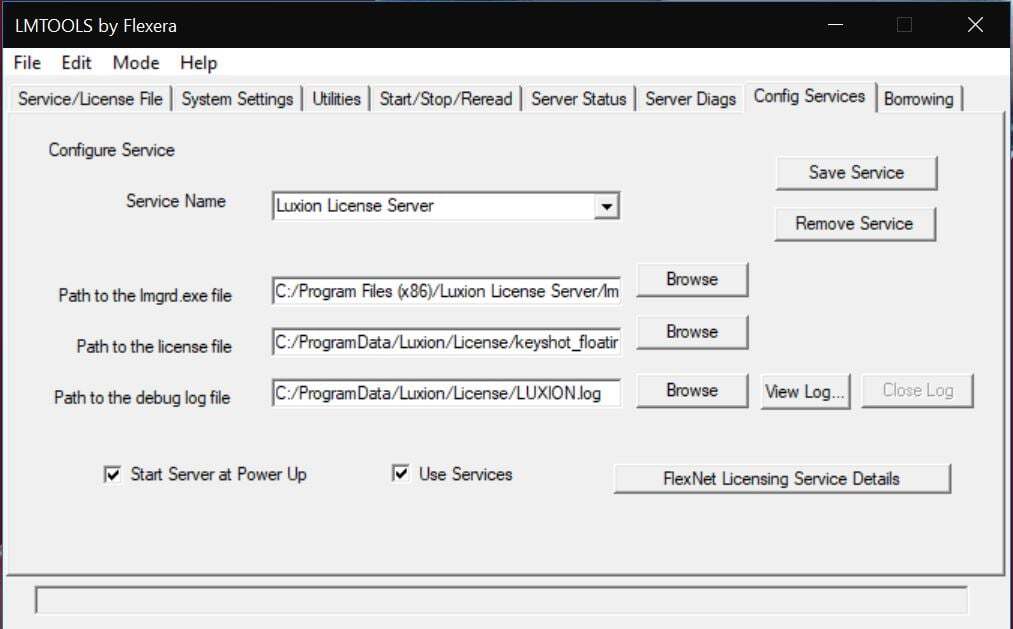The image size is (1013, 629).
Task: Open the Start/Stop/Reread tab
Action: 446,99
